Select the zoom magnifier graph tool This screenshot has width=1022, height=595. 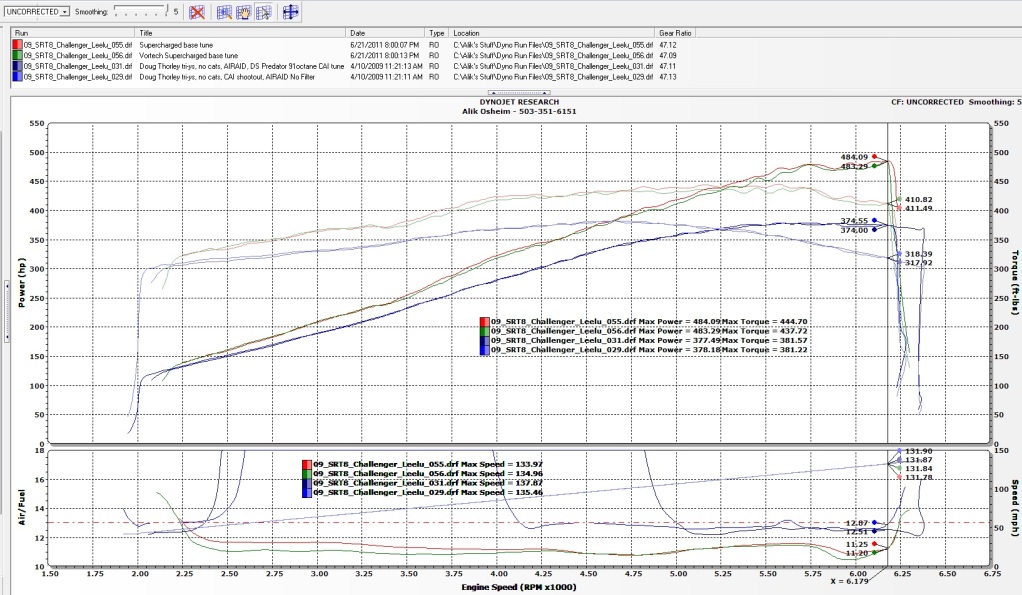pyautogui.click(x=225, y=13)
